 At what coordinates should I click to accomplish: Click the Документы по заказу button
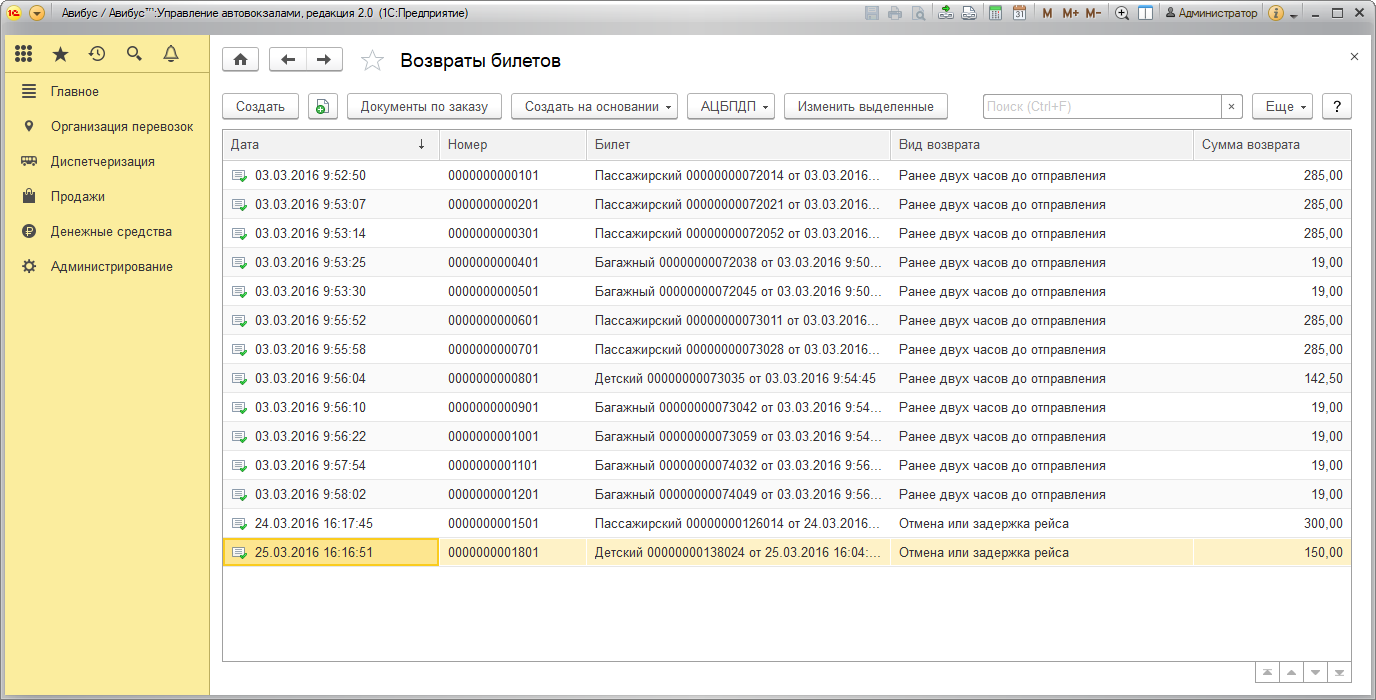coord(424,107)
